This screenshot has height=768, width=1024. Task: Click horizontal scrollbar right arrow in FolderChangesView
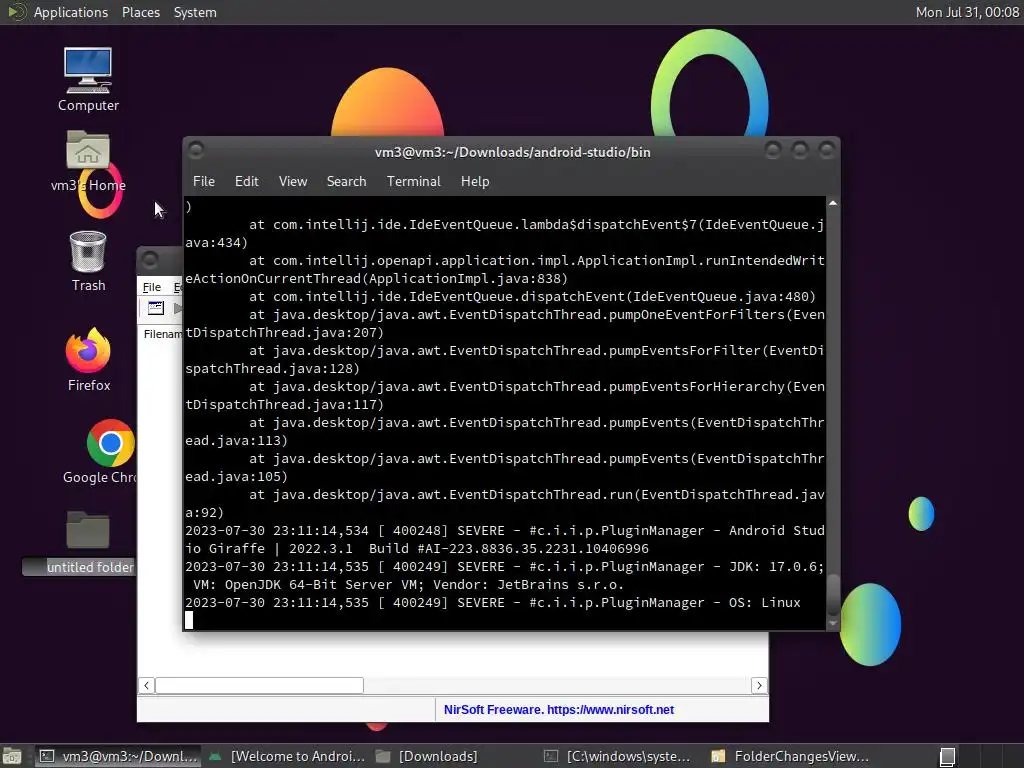click(759, 685)
